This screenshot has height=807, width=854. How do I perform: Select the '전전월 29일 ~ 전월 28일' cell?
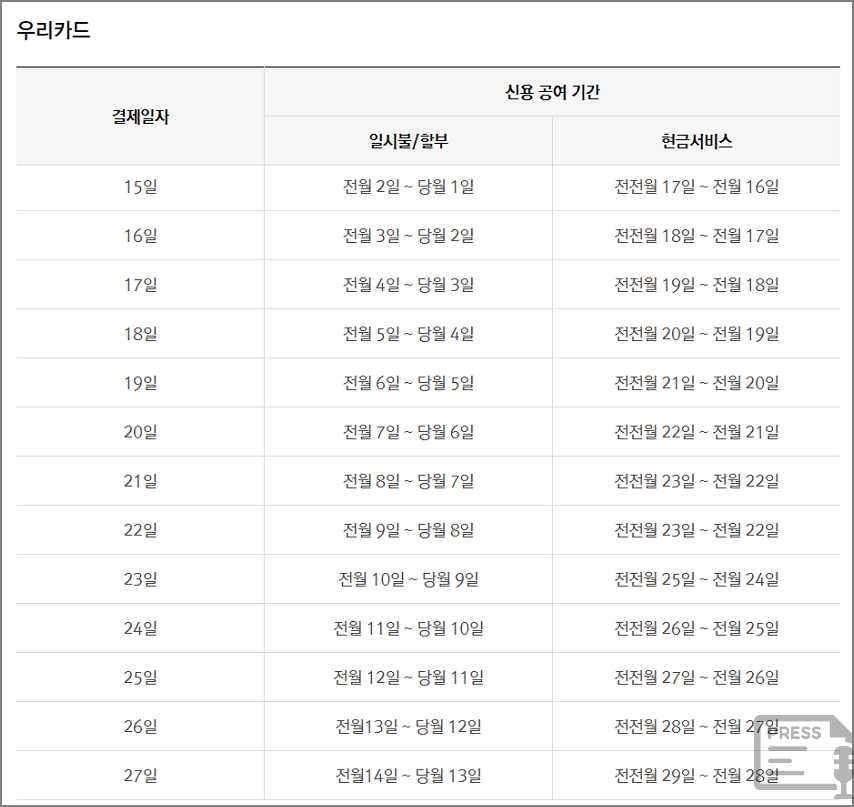697,775
